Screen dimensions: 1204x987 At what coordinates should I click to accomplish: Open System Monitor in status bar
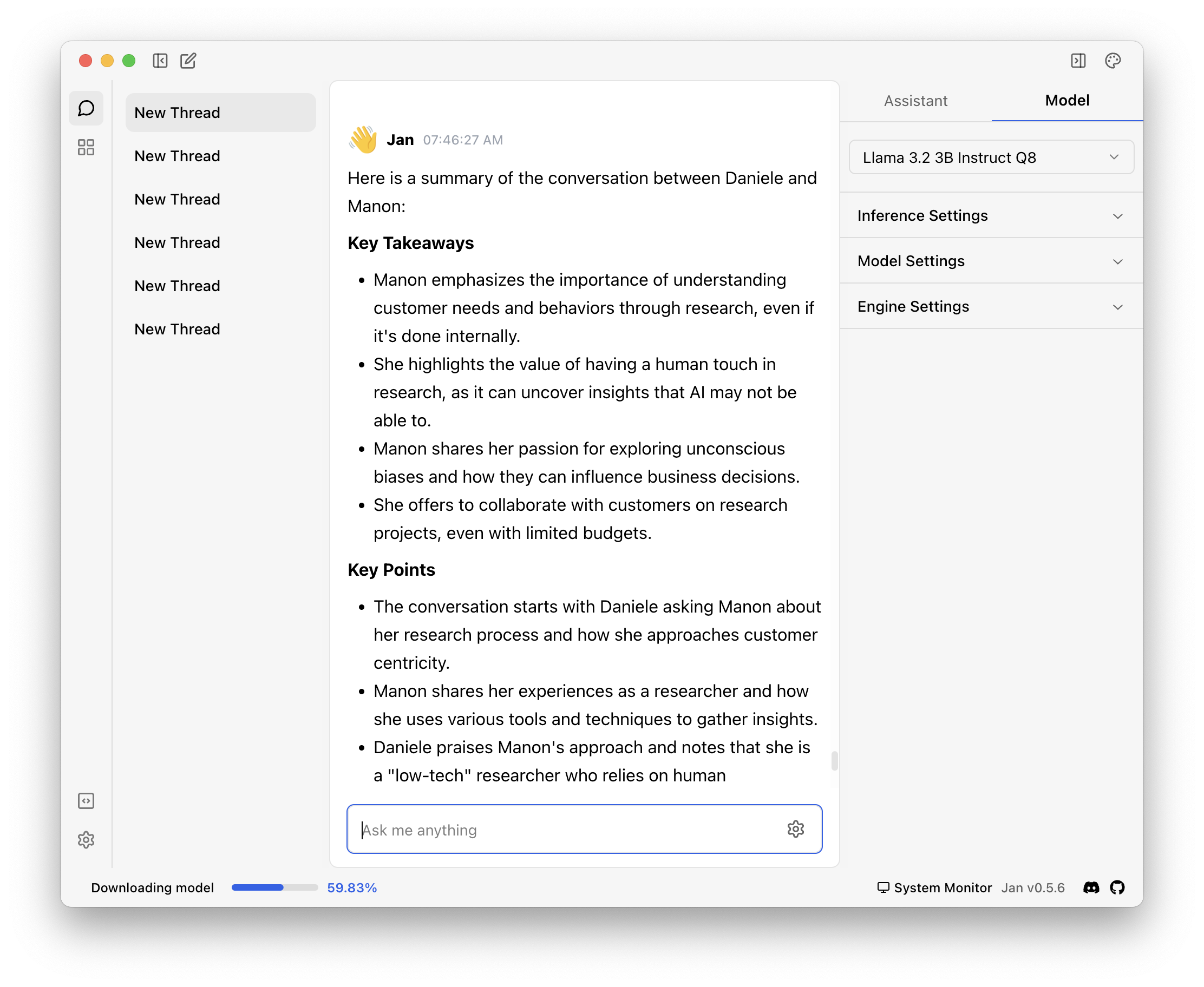[934, 887]
